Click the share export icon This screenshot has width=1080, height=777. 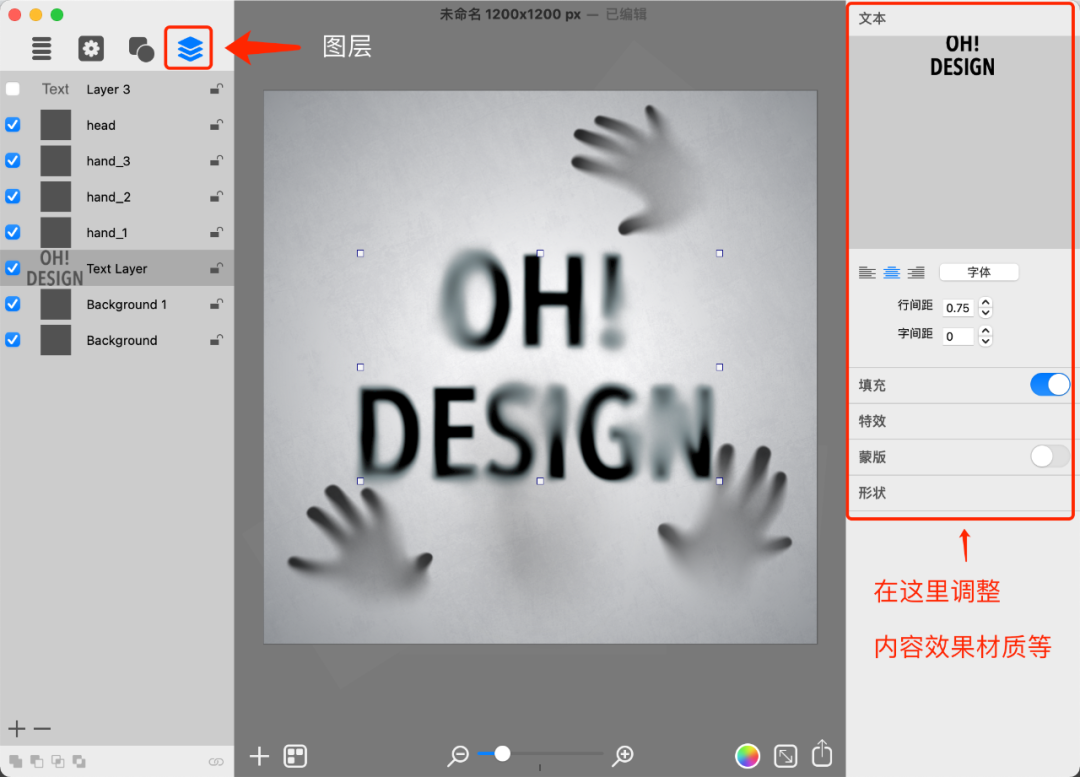coord(822,754)
